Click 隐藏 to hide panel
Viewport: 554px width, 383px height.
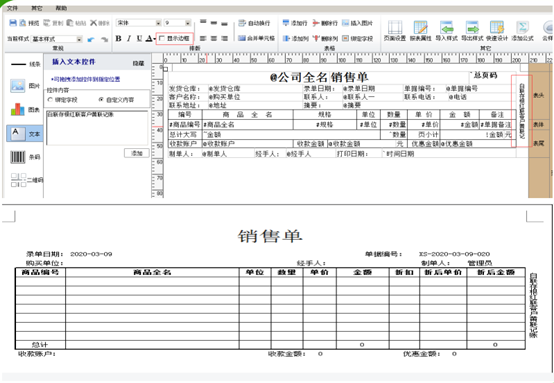(x=138, y=63)
